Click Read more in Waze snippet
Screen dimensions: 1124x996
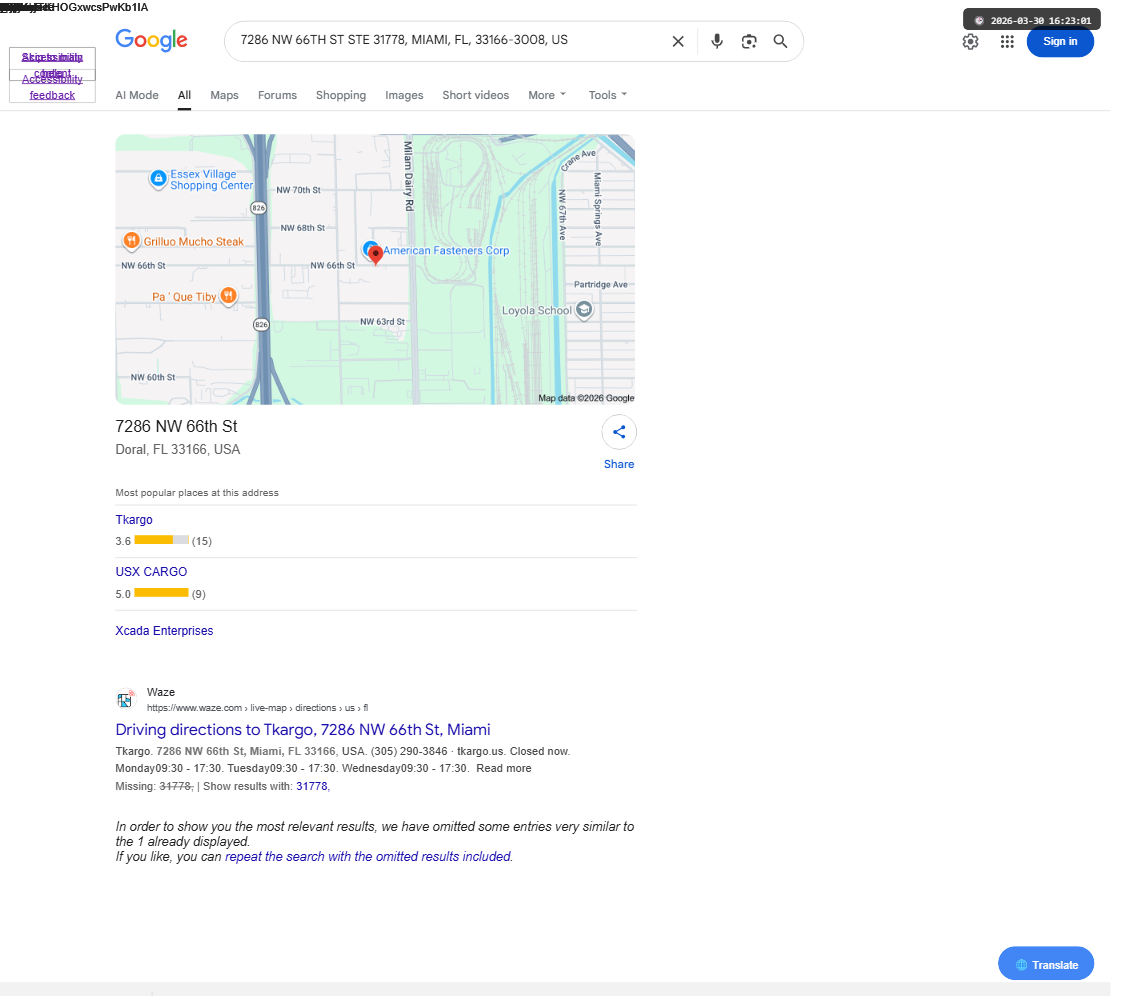point(504,769)
